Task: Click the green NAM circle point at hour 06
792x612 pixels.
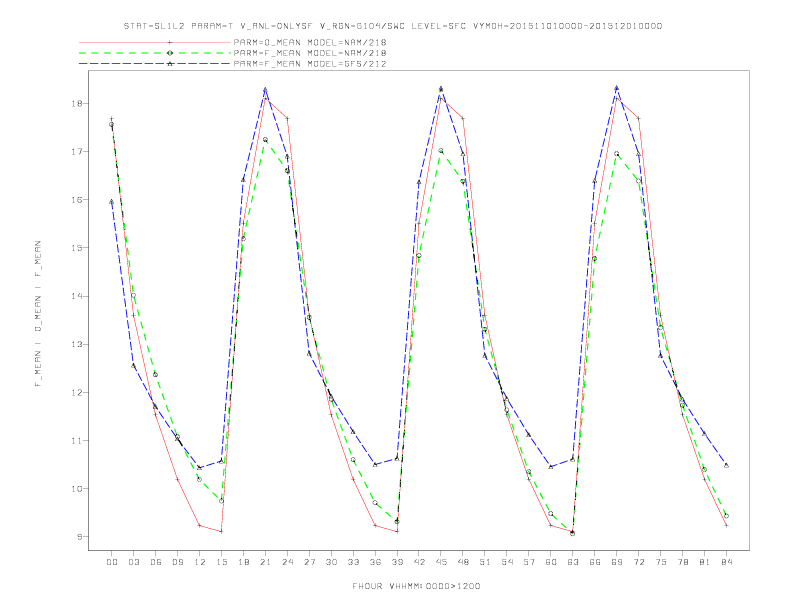Action: (x=156, y=375)
